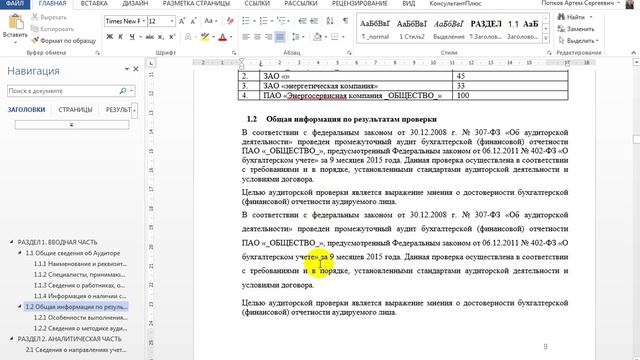Toggle strikethrough (abc) formatting
Image resolution: width=640 pixels, height=360 pixels.
pyautogui.click(x=150, y=37)
